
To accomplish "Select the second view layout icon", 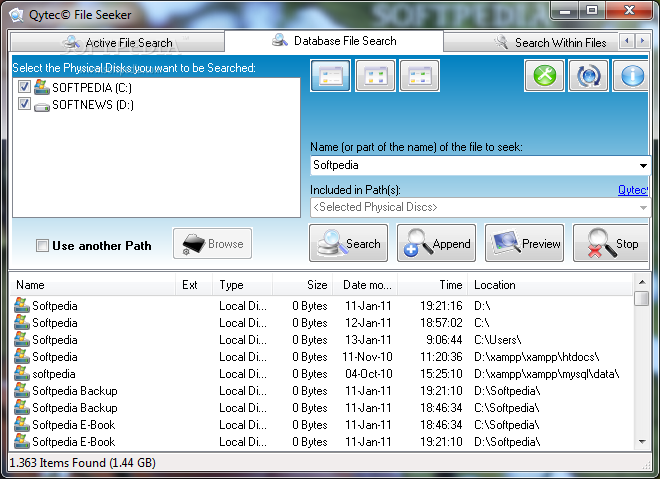I will (x=375, y=76).
